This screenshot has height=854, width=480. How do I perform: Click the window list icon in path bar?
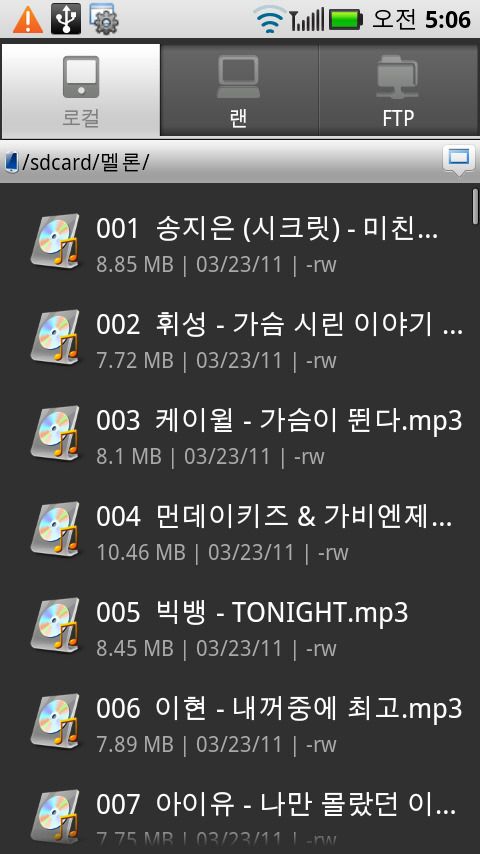(458, 160)
